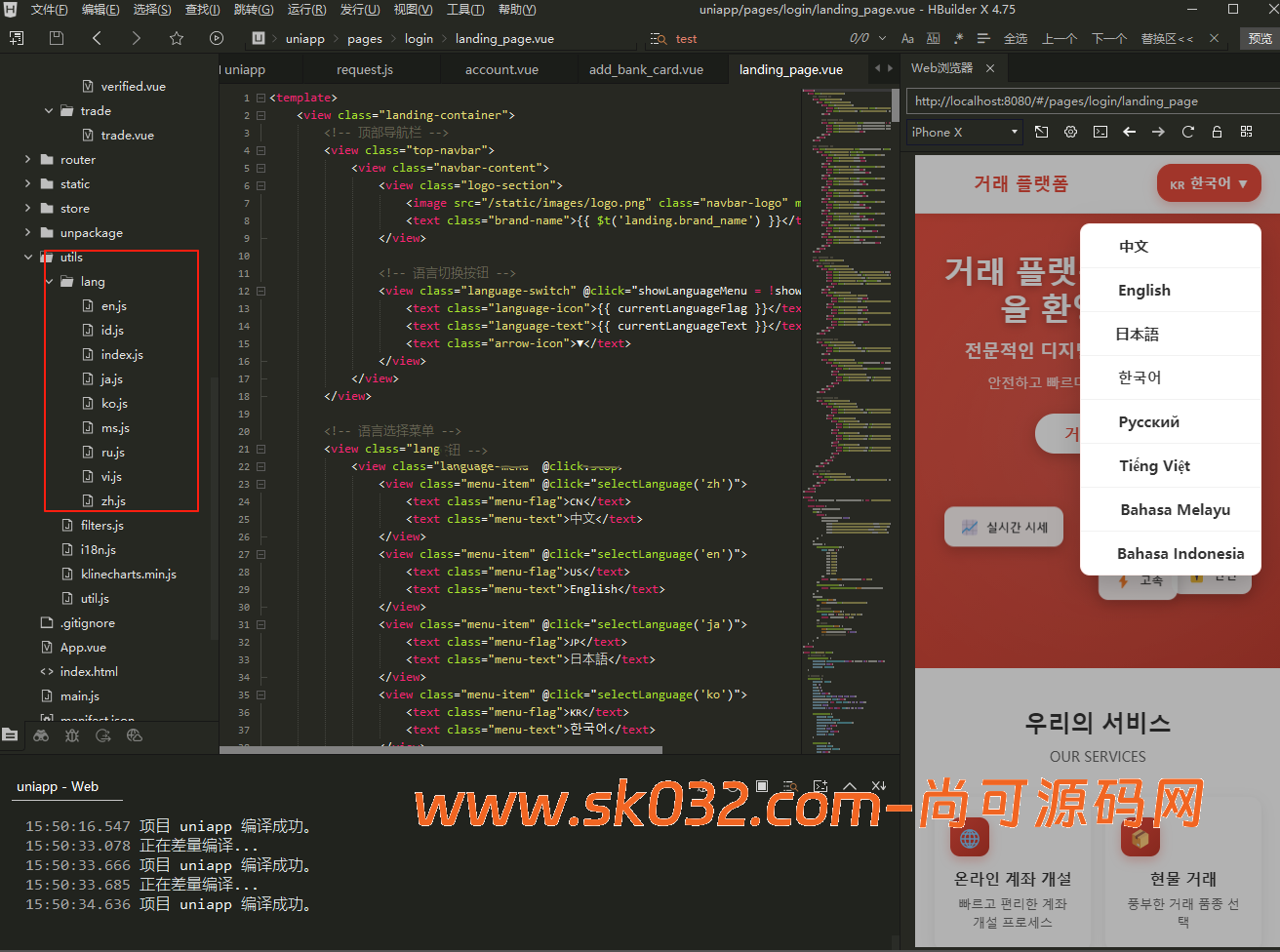Collapse the lang folder

50,282
